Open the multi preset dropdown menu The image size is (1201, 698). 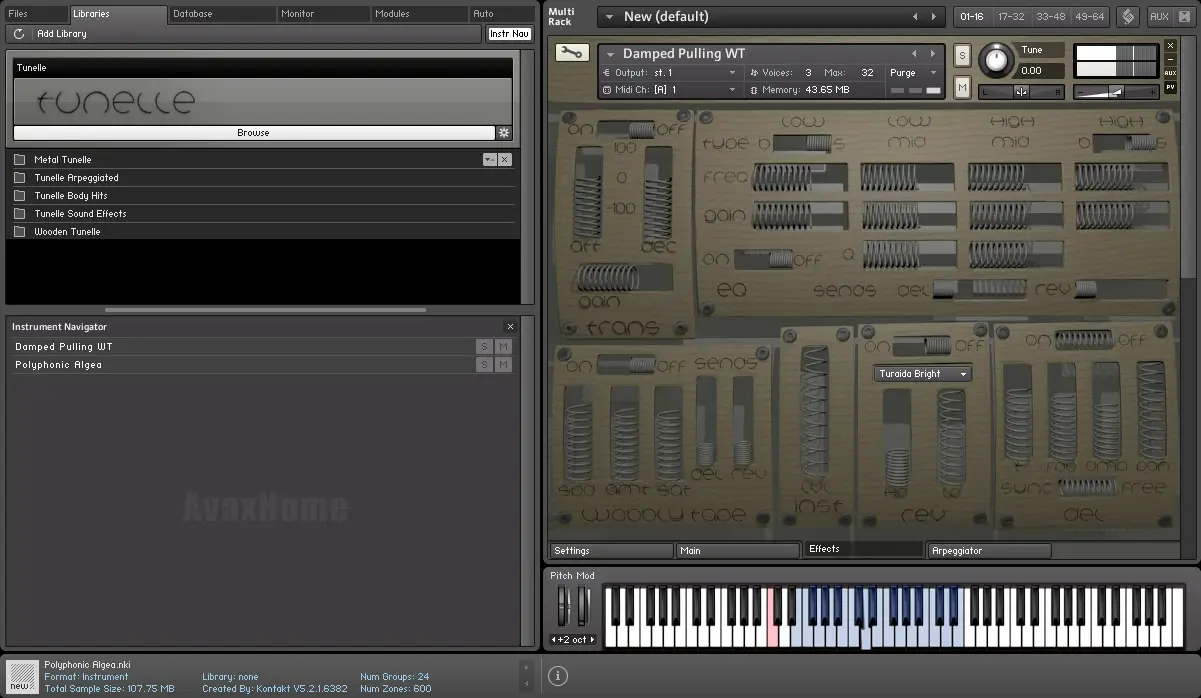click(x=608, y=17)
